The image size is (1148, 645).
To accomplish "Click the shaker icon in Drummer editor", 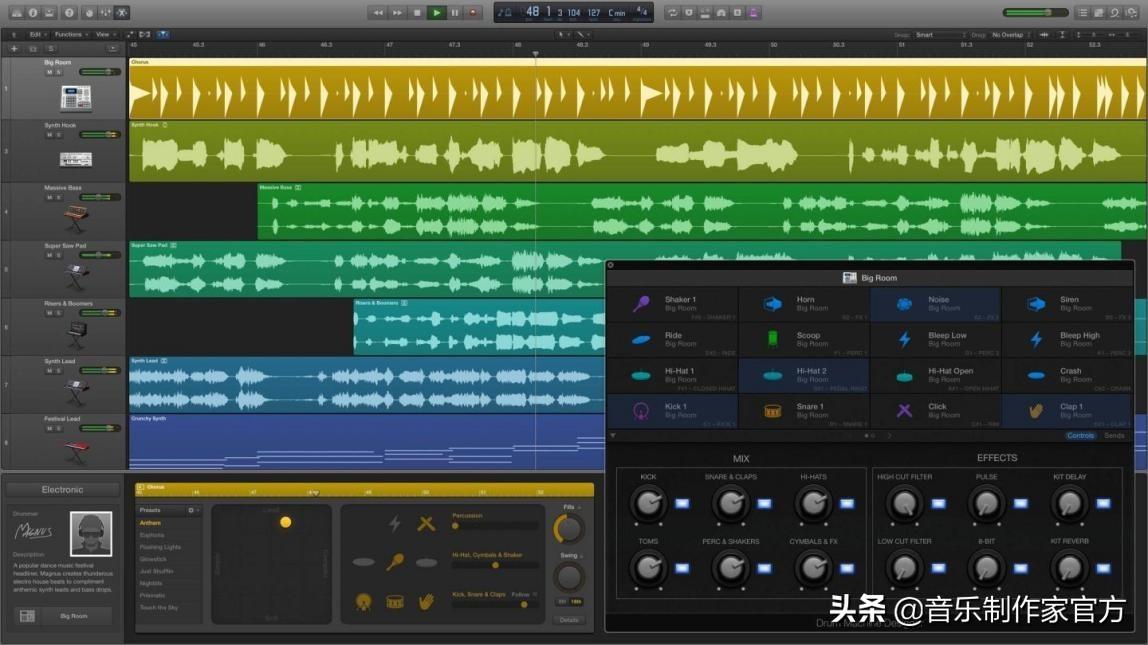I will click(395, 562).
